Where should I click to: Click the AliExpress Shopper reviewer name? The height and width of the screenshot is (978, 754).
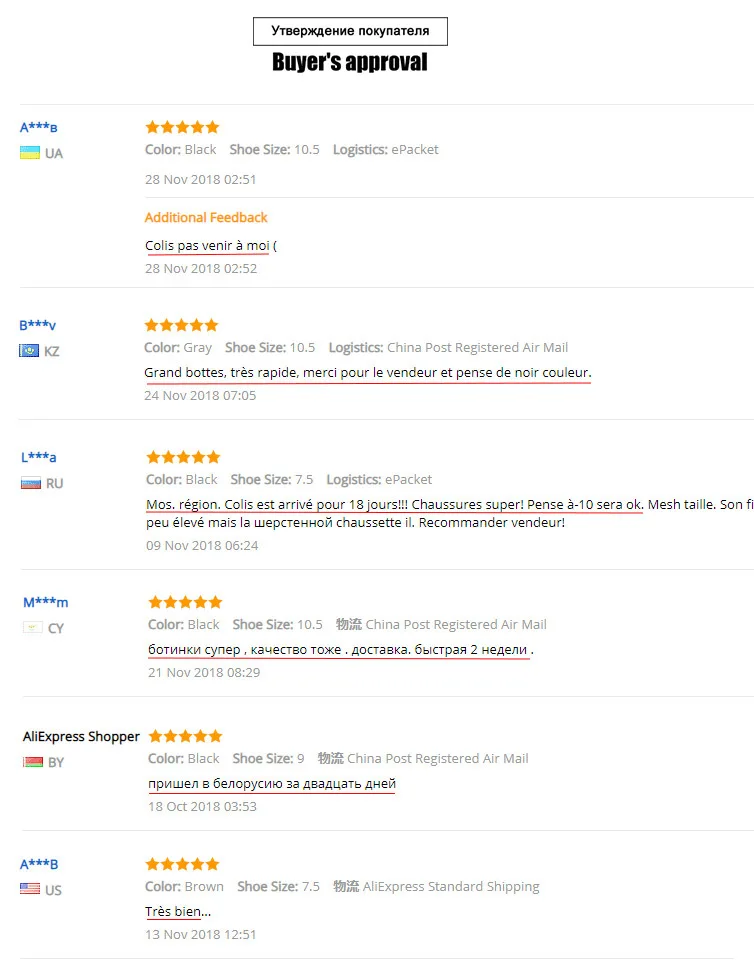pos(81,736)
